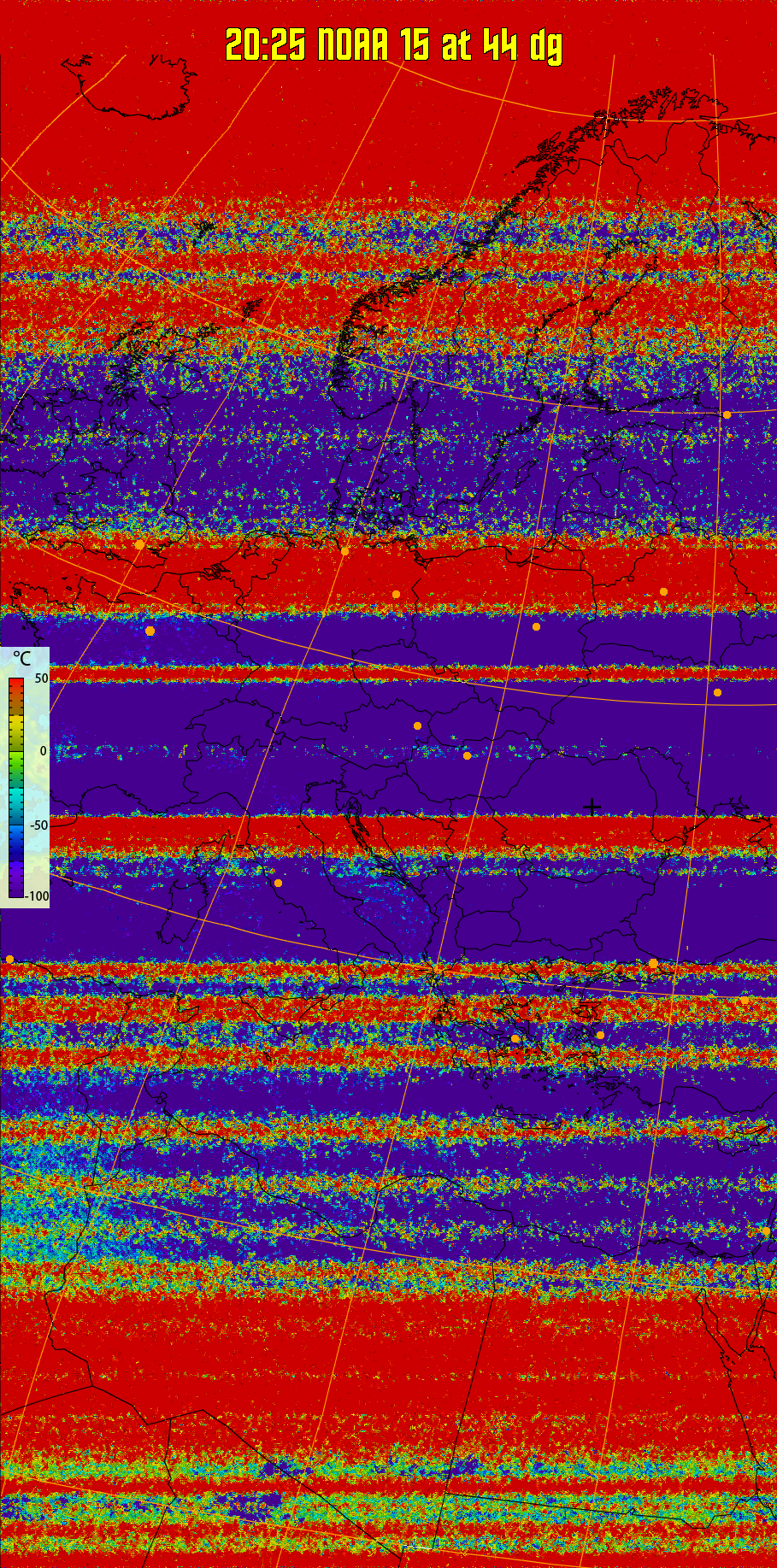Click the 0 value on temperature legend
This screenshot has height=1568, width=777.
tap(43, 751)
